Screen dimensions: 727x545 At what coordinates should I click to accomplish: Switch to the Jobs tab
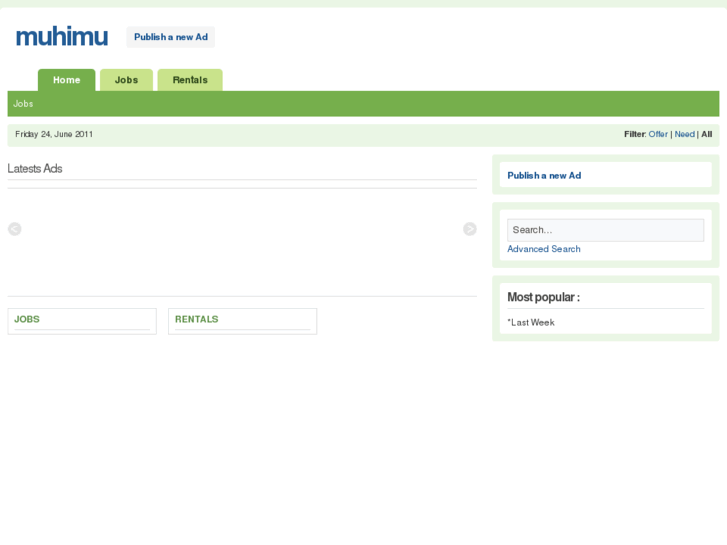tap(126, 80)
